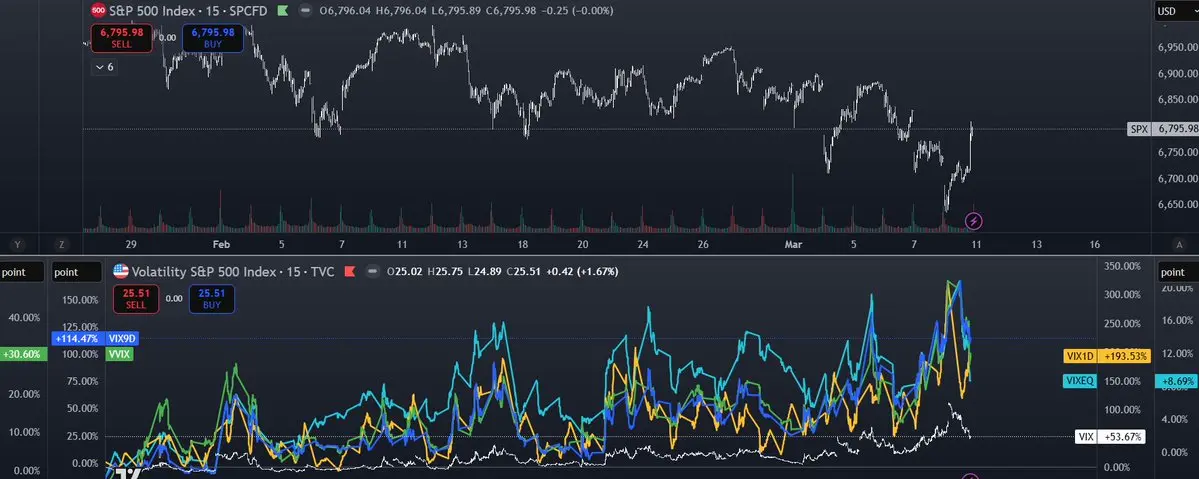Screen dimensions: 1199x479
Task: Click the +8.69% VIXEQ value
Action: 1178,380
